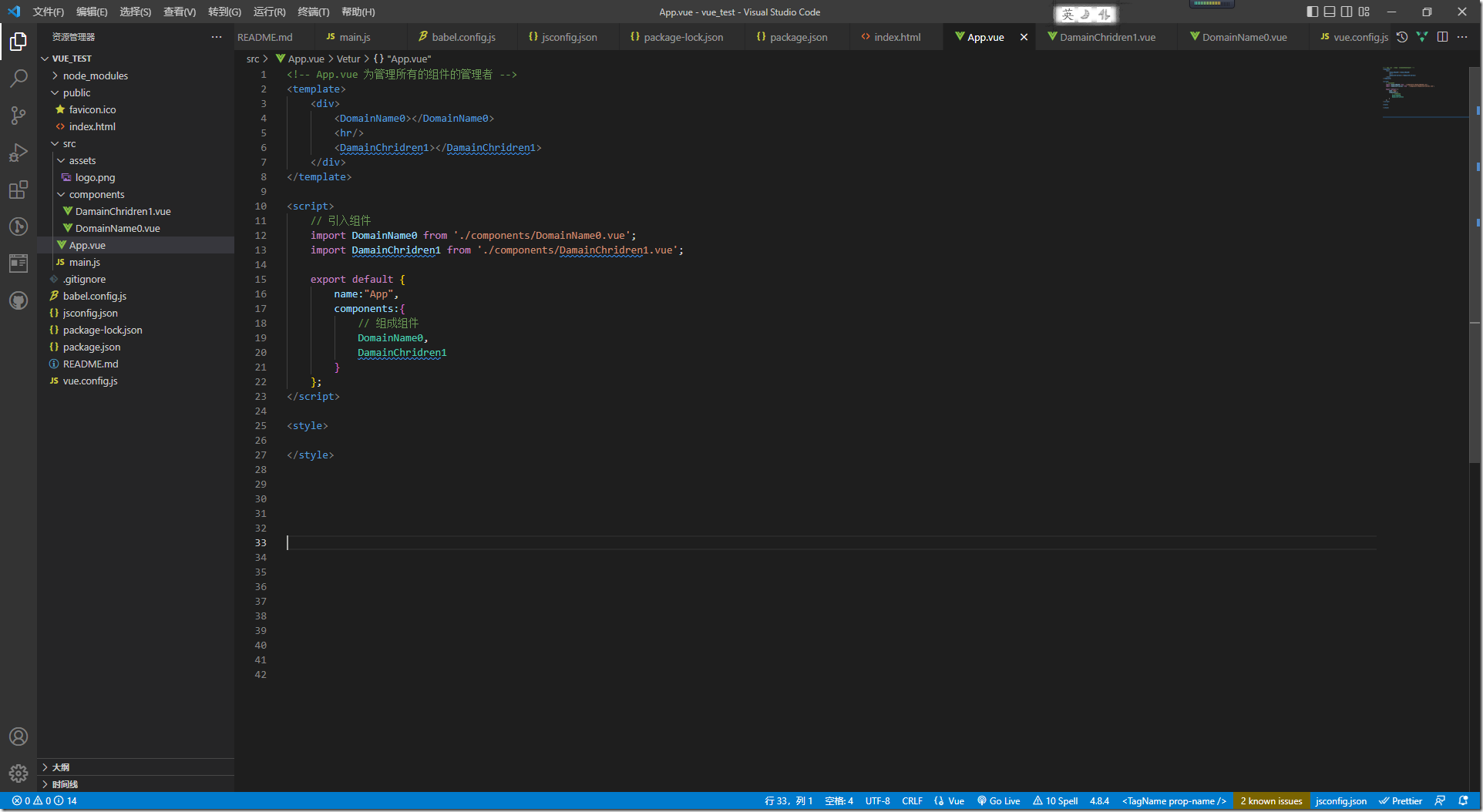Viewport: 1483px width, 812px height.
Task: Toggle the IME moon icon
Action: tap(1085, 15)
